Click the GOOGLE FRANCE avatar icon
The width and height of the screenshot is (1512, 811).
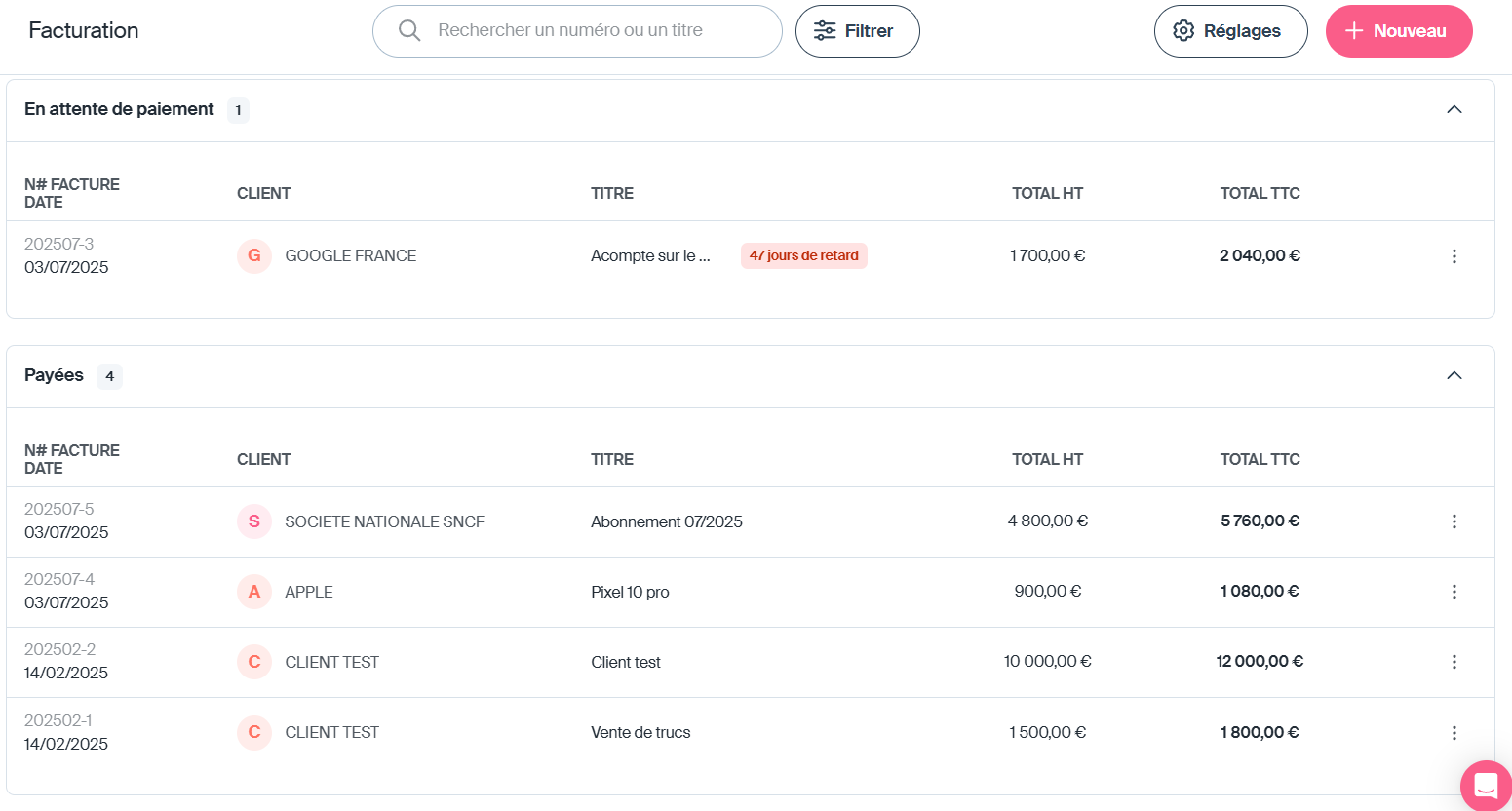pyautogui.click(x=254, y=256)
